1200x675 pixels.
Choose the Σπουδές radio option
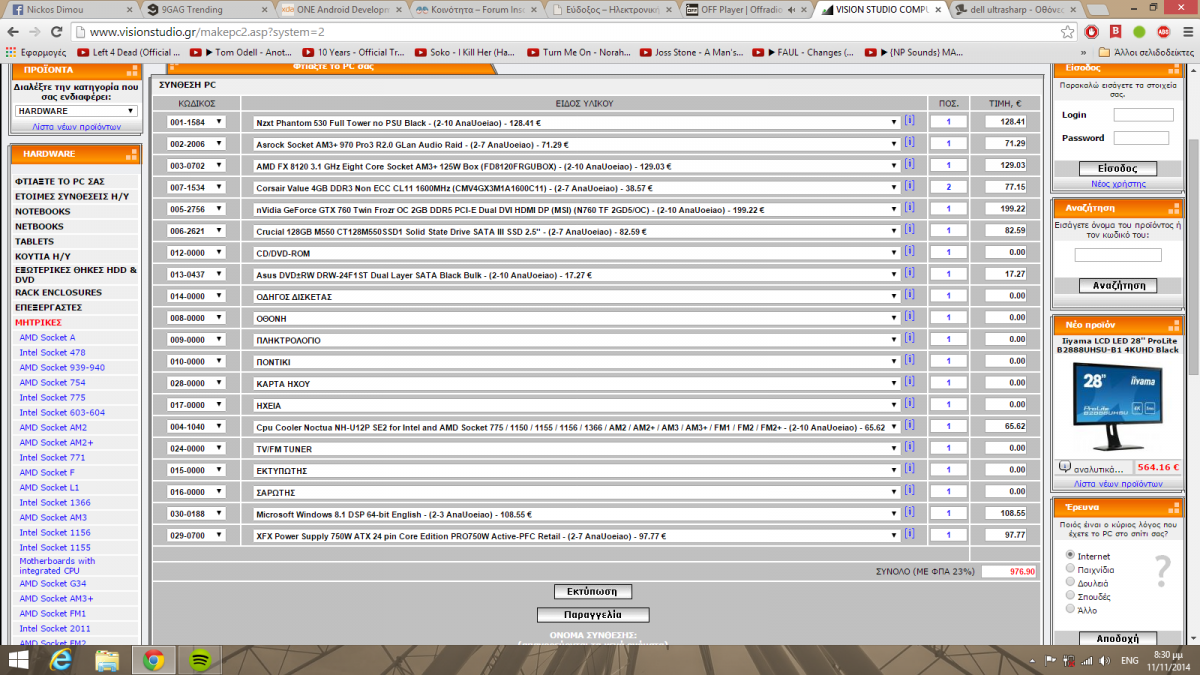pos(1071,595)
